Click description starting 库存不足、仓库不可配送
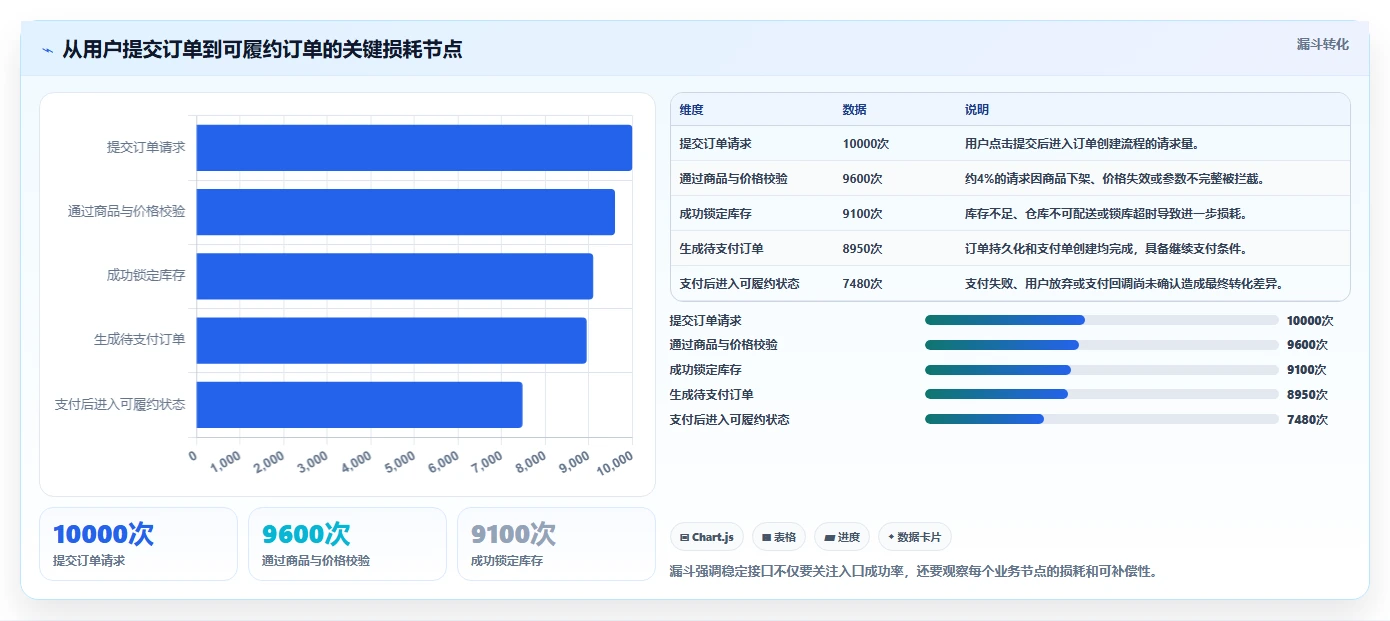Viewport: 1390px width, 621px height. click(1106, 214)
